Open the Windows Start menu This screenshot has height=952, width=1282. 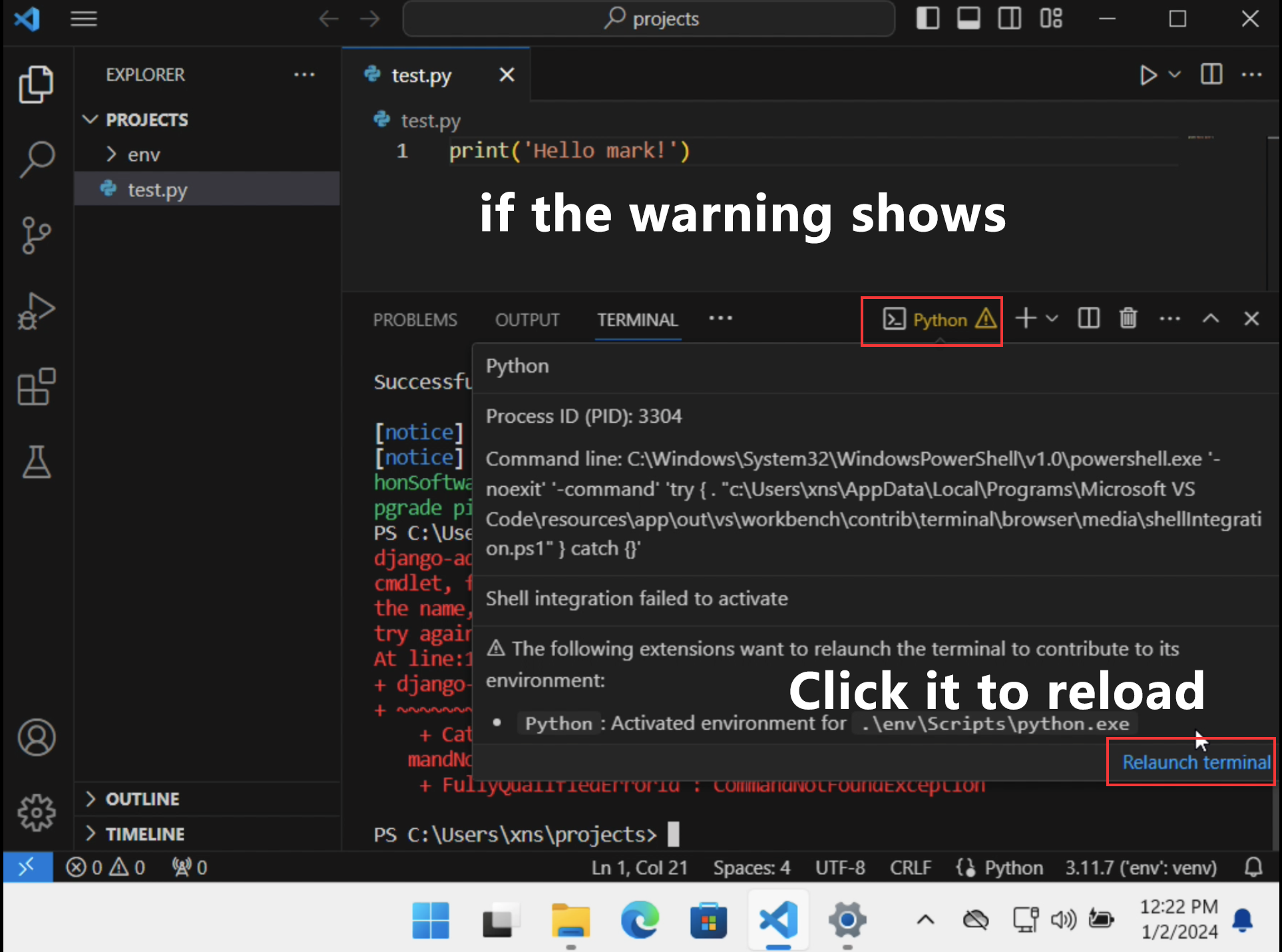coord(431,920)
